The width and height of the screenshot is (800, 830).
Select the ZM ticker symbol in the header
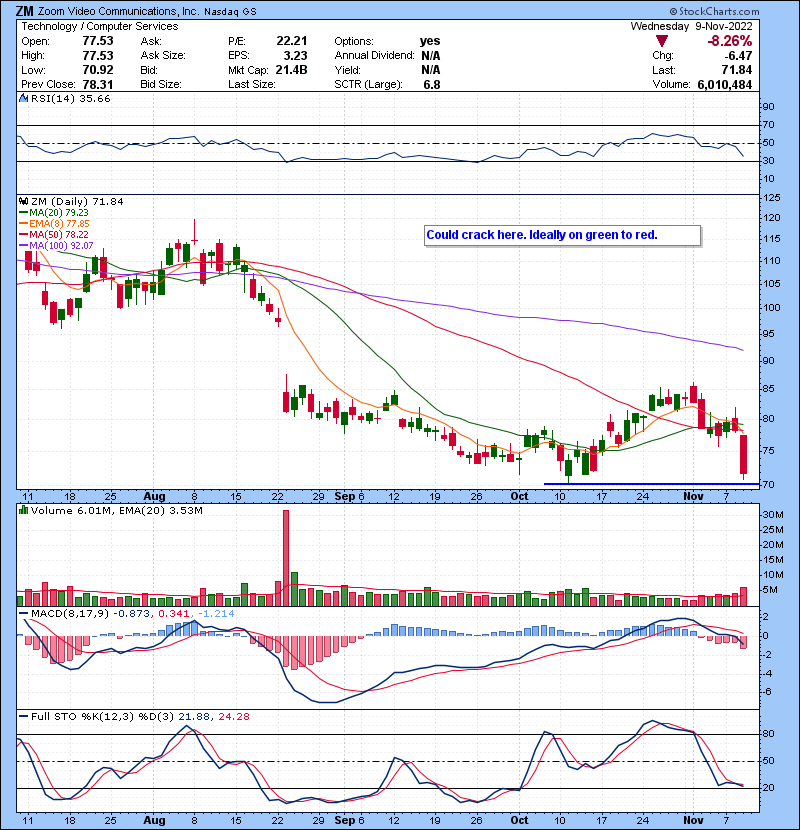click(24, 11)
